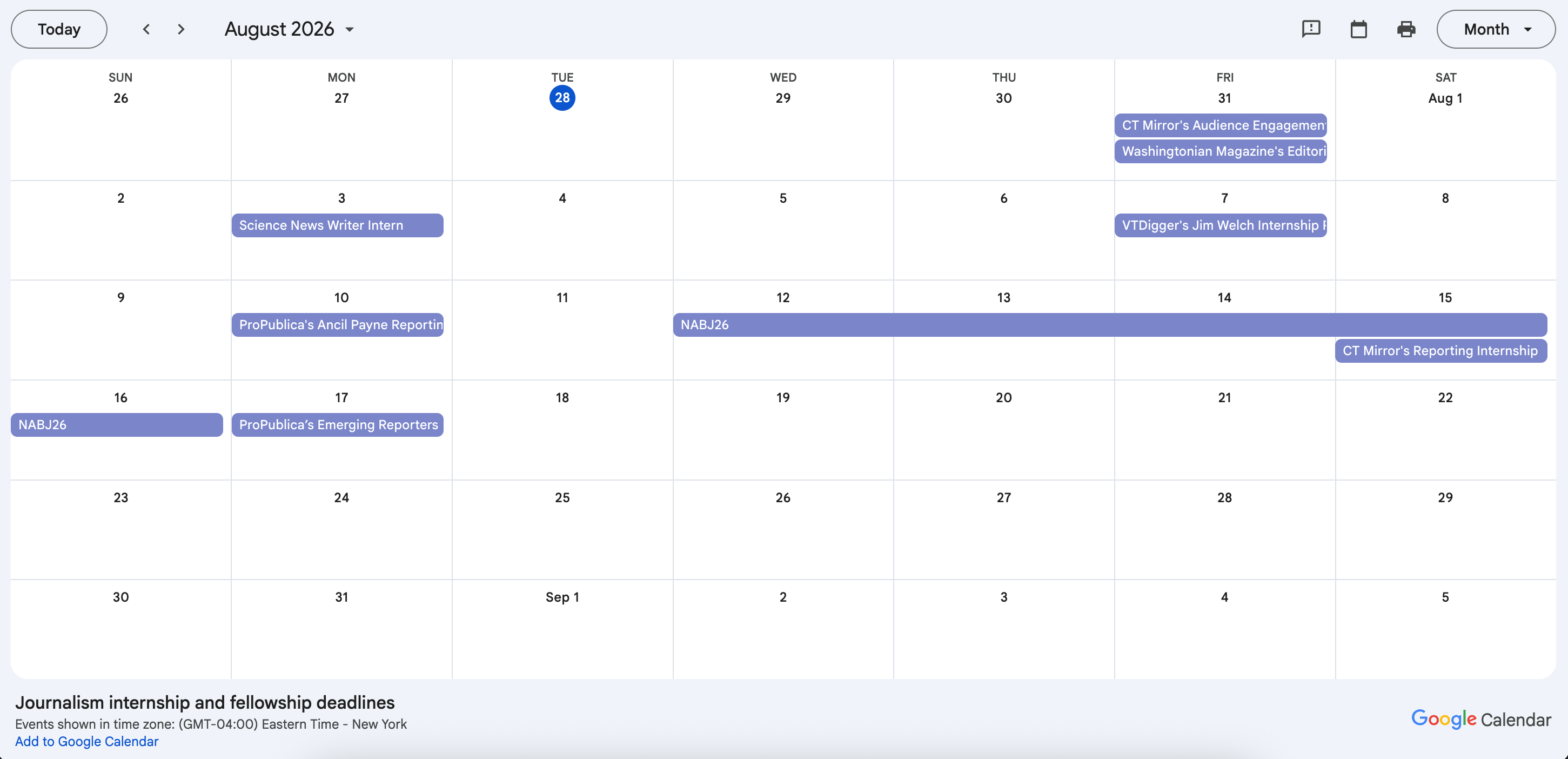Viewport: 1568px width, 759px height.
Task: Select the date 14
Action: pyautogui.click(x=1225, y=297)
